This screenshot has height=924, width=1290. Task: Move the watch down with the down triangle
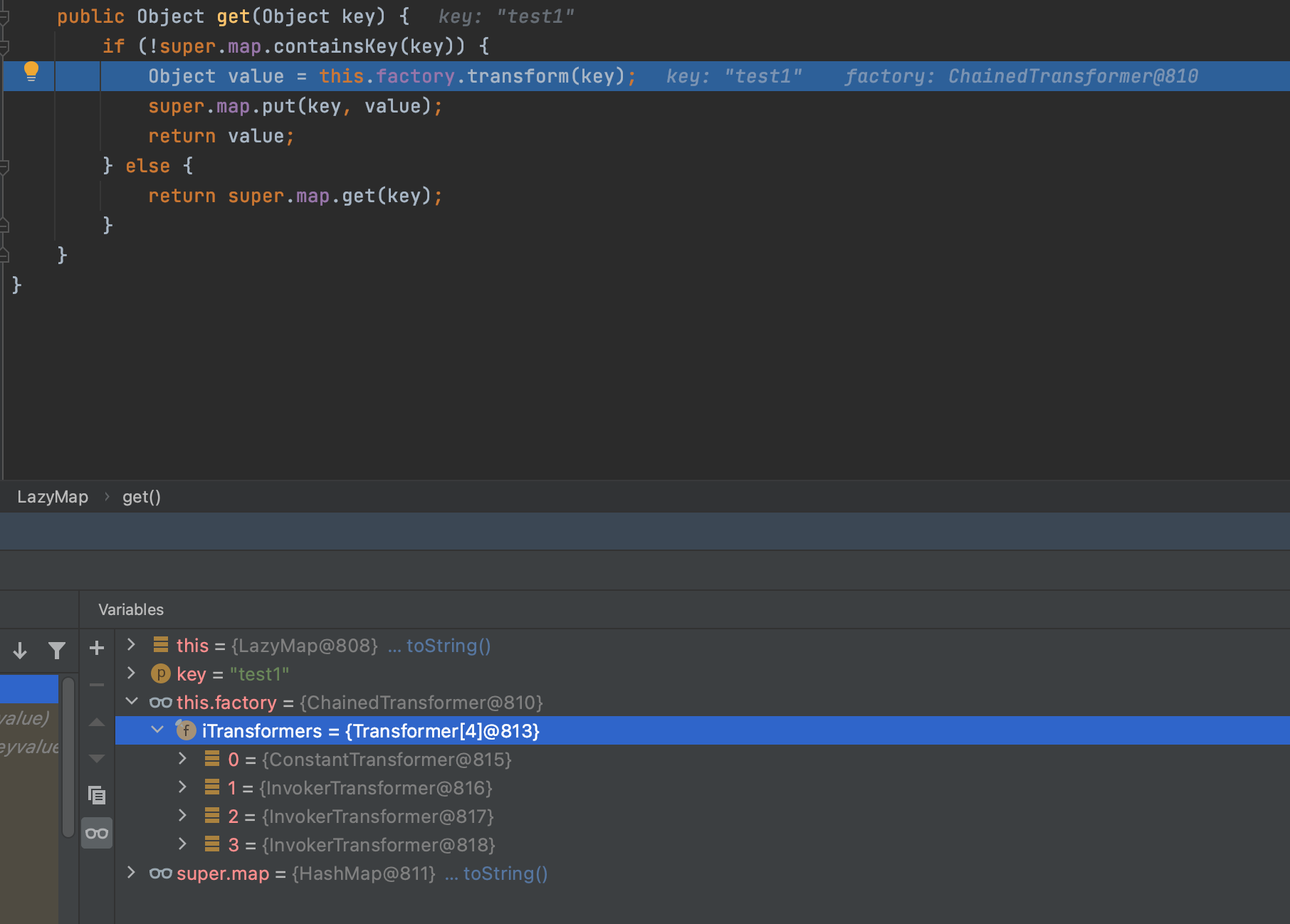[97, 758]
